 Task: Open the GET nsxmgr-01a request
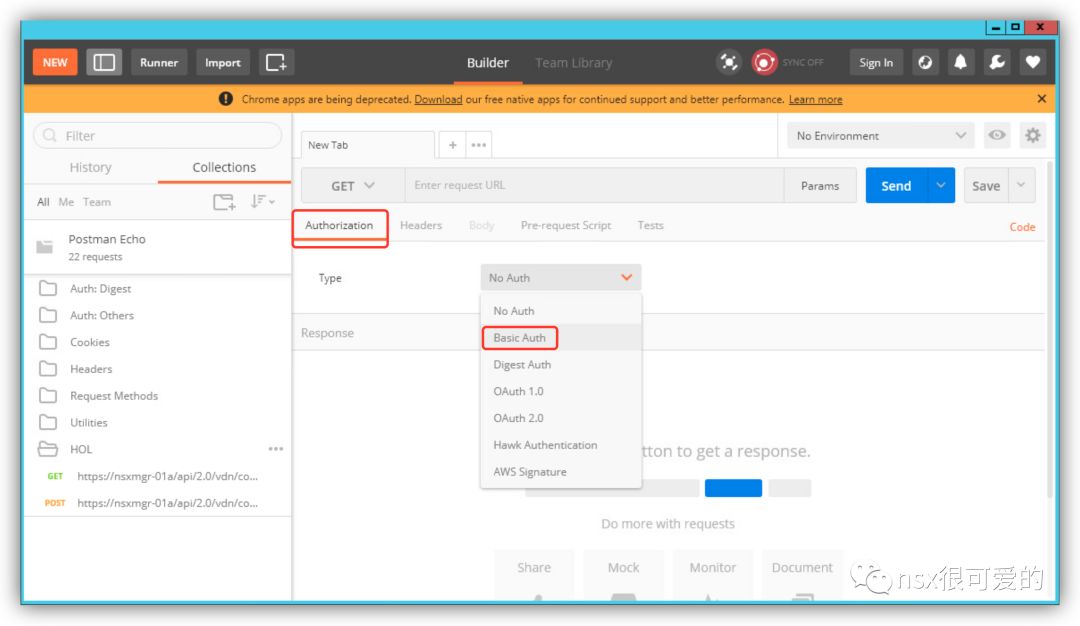pos(158,476)
